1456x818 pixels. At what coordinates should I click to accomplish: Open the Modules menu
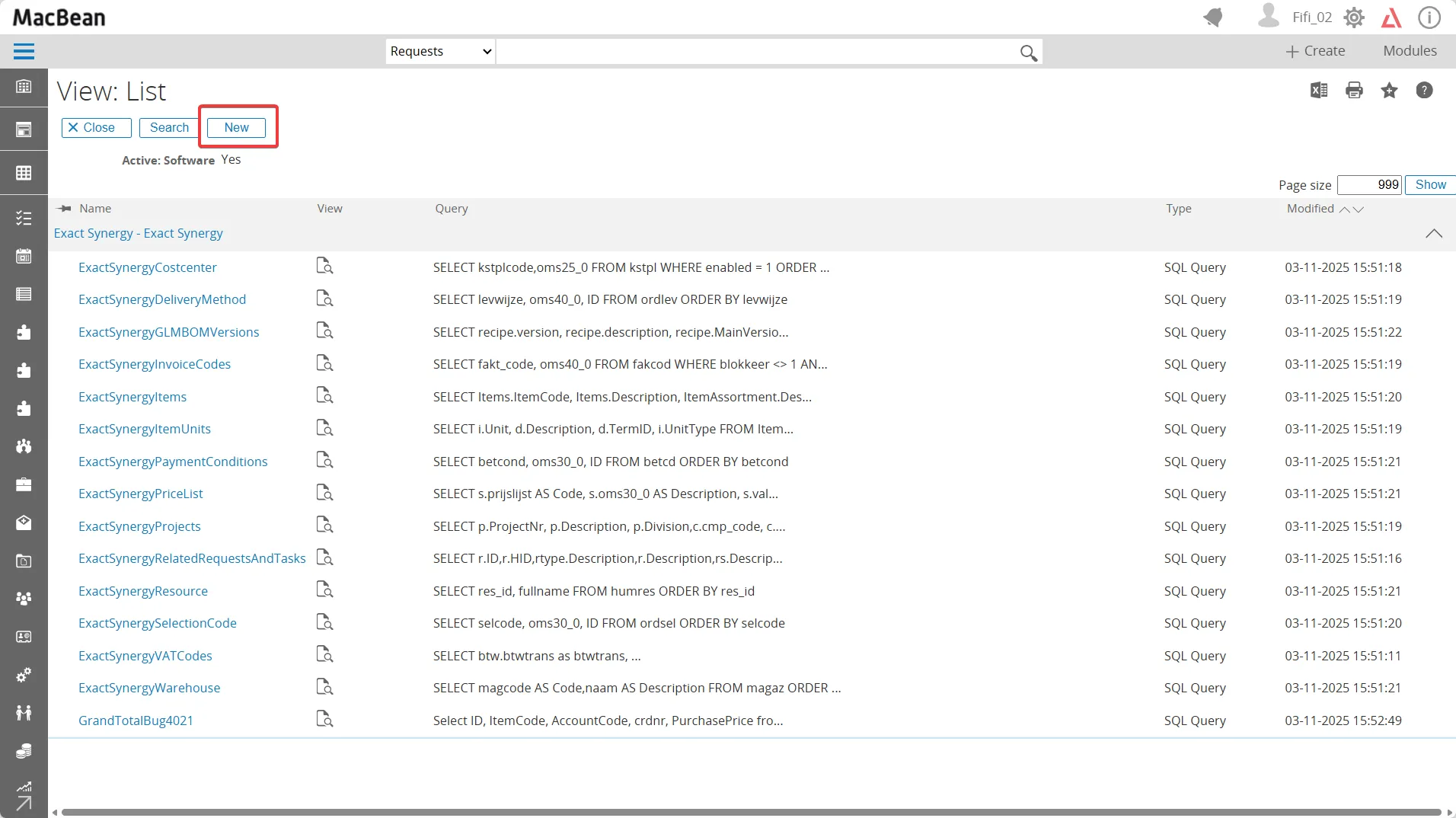(1410, 50)
